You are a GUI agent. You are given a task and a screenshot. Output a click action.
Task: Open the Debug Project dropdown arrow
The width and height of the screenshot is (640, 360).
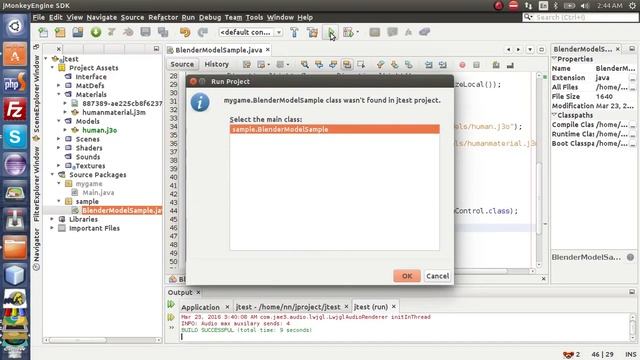[358, 32]
